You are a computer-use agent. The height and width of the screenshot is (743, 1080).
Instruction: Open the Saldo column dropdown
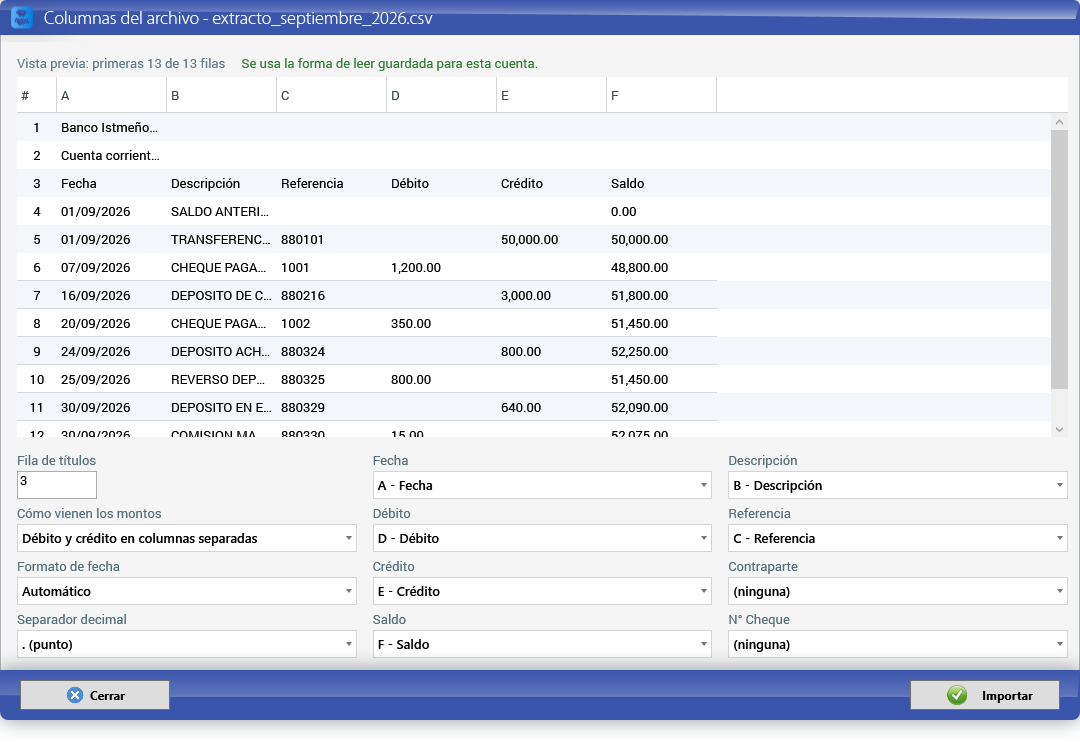[x=542, y=645]
